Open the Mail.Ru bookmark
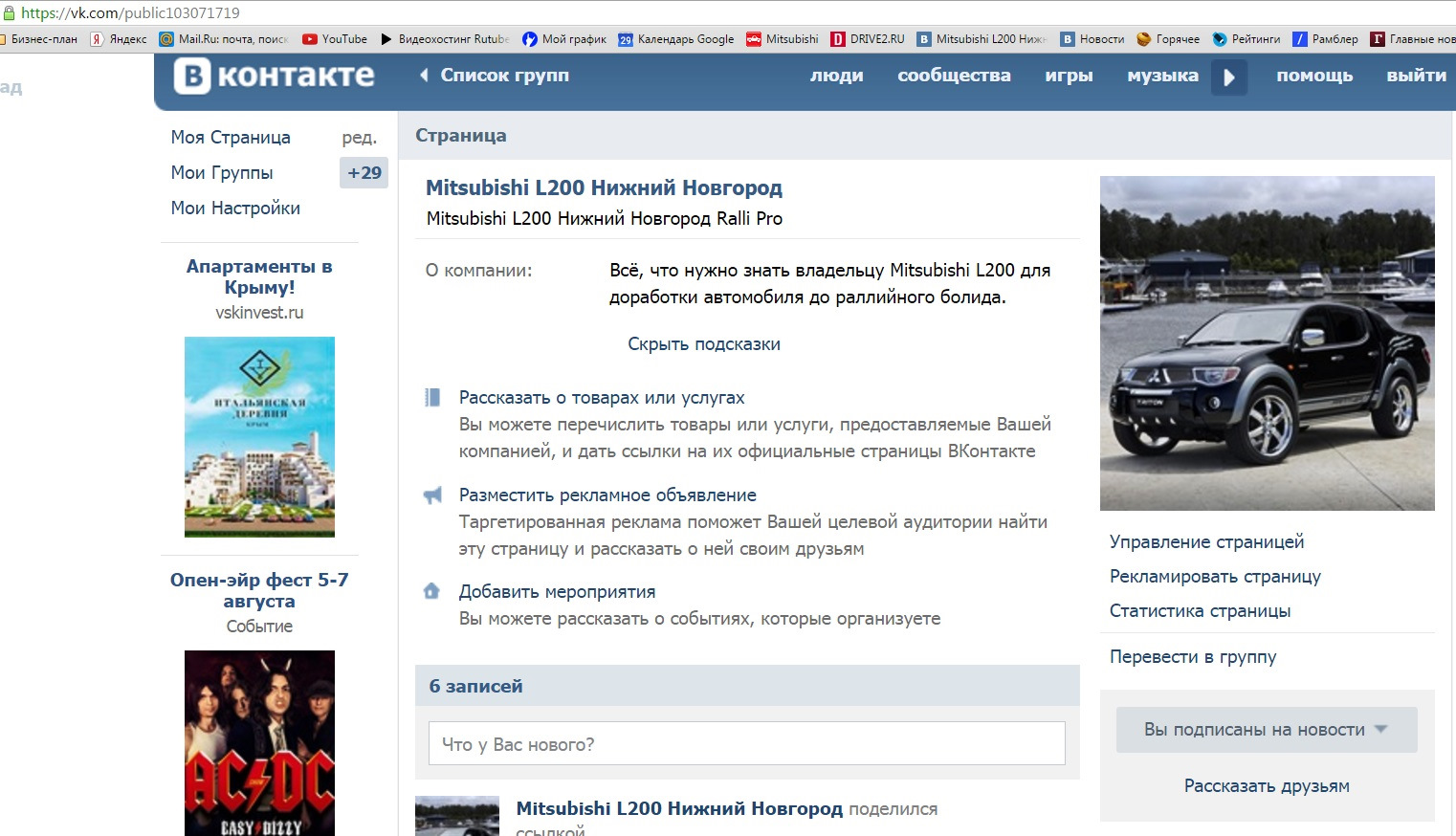The image size is (1456, 836). coord(224,39)
